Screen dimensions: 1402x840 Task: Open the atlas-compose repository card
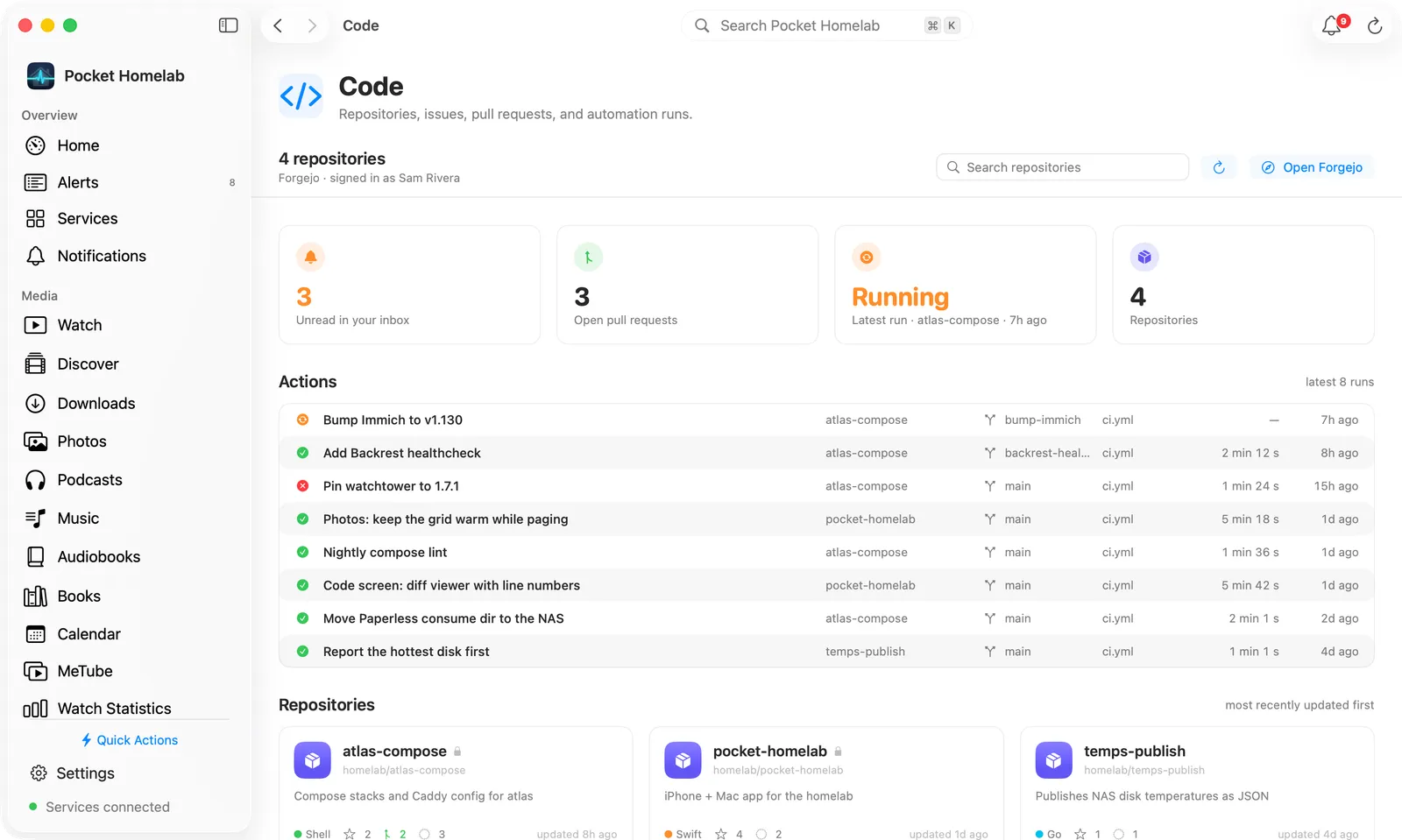point(456,783)
